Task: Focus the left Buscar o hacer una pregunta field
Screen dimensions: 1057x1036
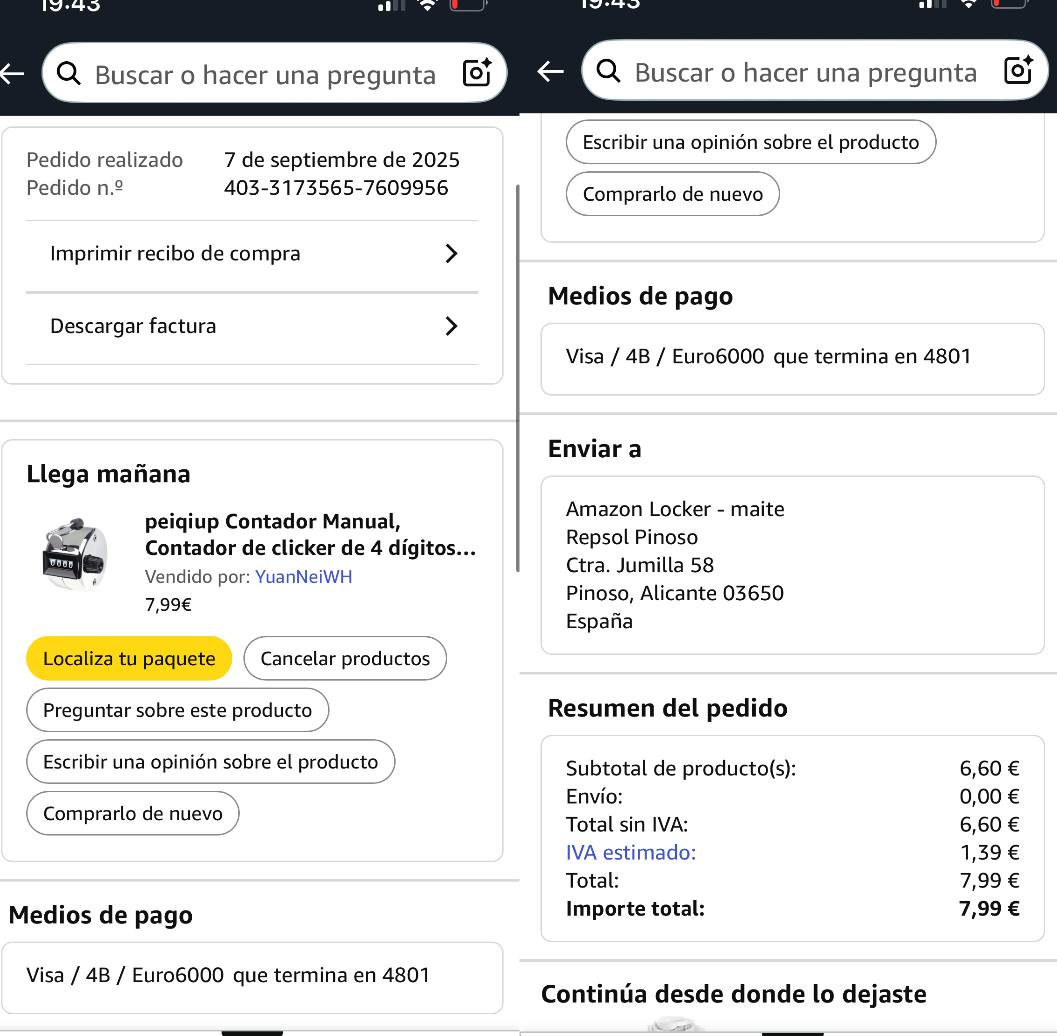Action: click(x=265, y=75)
